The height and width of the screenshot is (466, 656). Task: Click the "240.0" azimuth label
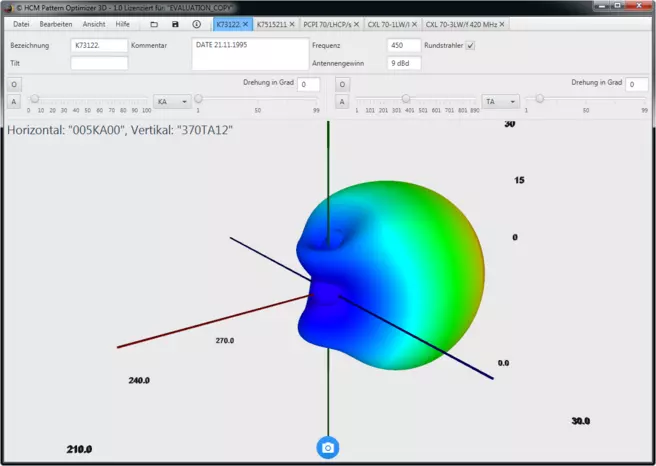[139, 380]
